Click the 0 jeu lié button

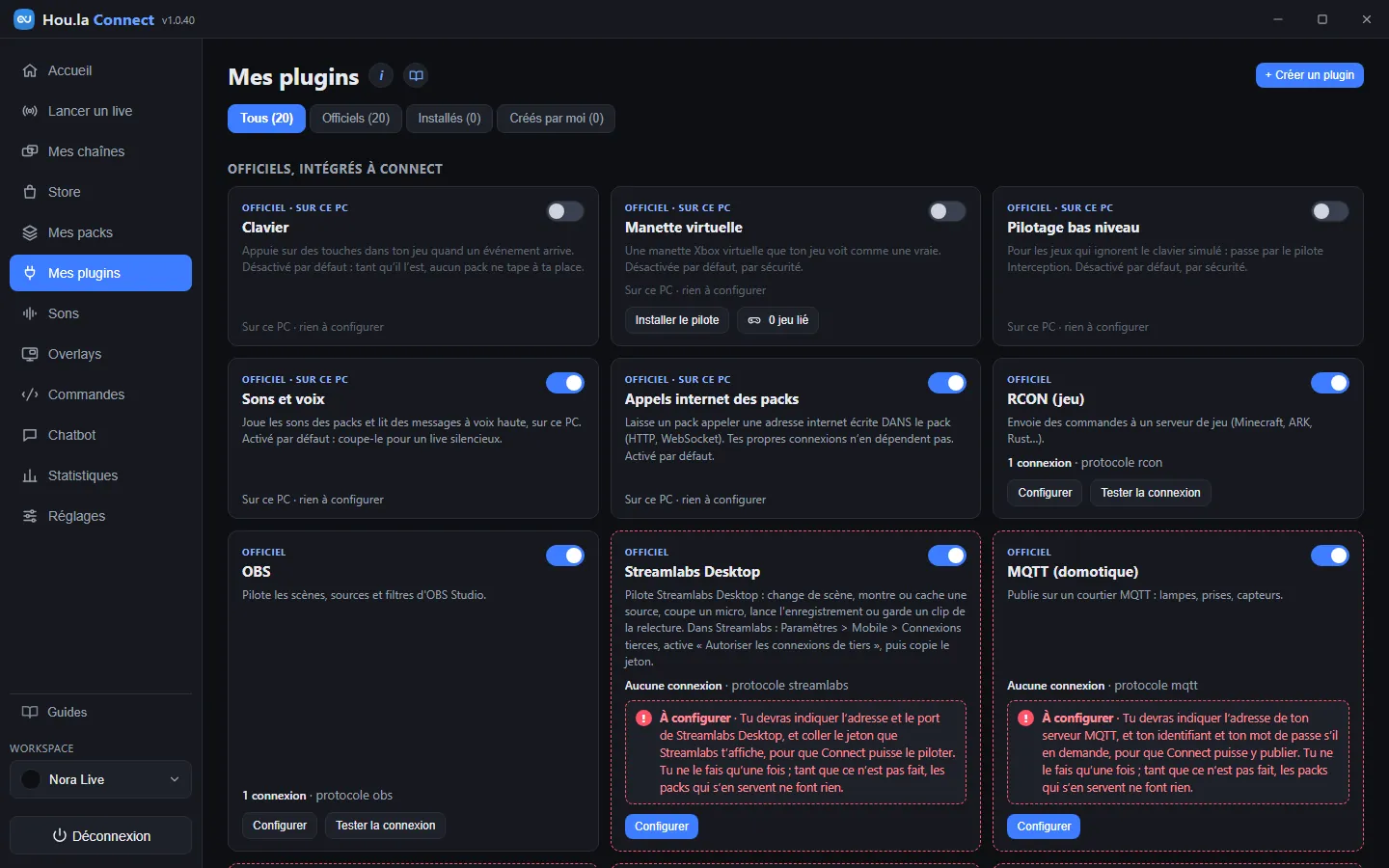(x=777, y=320)
